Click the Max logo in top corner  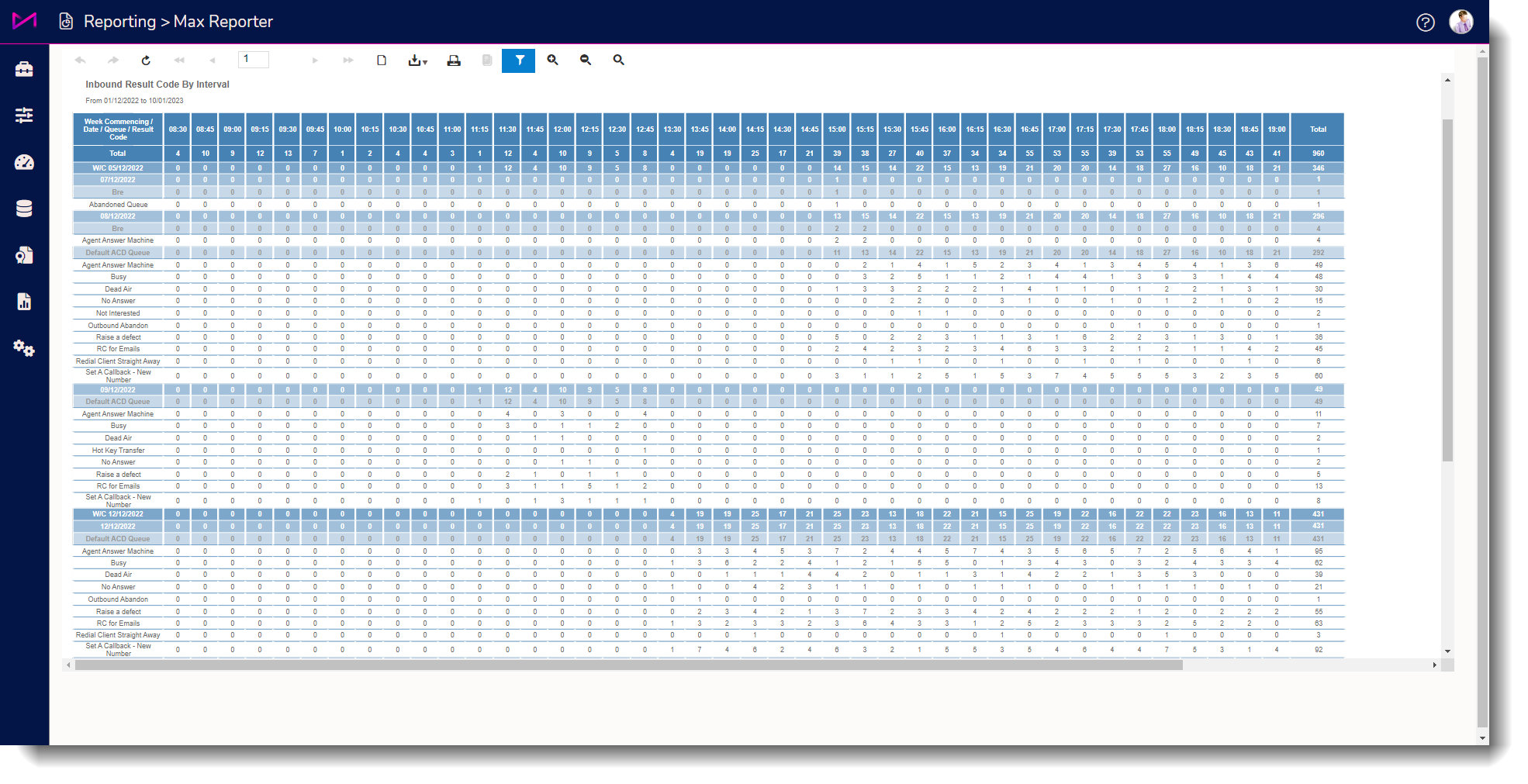(x=25, y=21)
